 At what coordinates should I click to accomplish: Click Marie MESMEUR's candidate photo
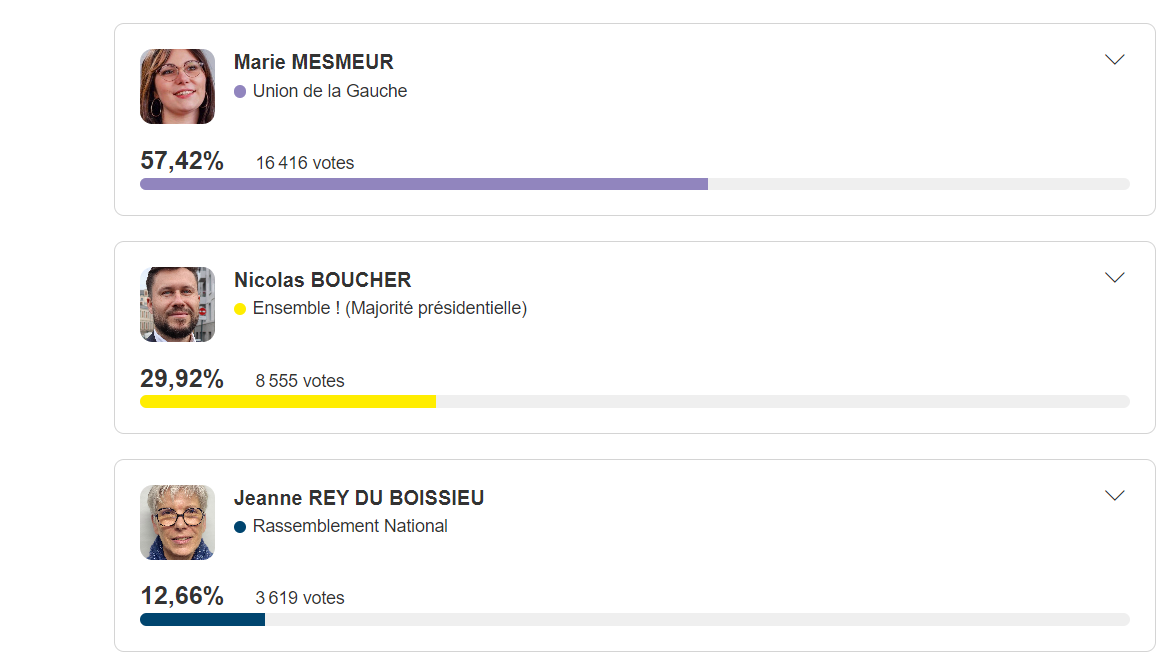(x=177, y=86)
